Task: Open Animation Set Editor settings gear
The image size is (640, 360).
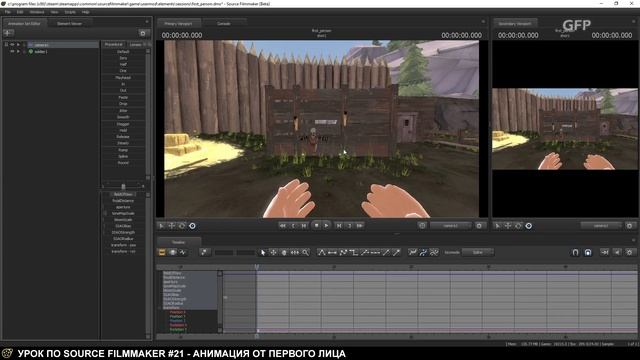Action: 142,33
